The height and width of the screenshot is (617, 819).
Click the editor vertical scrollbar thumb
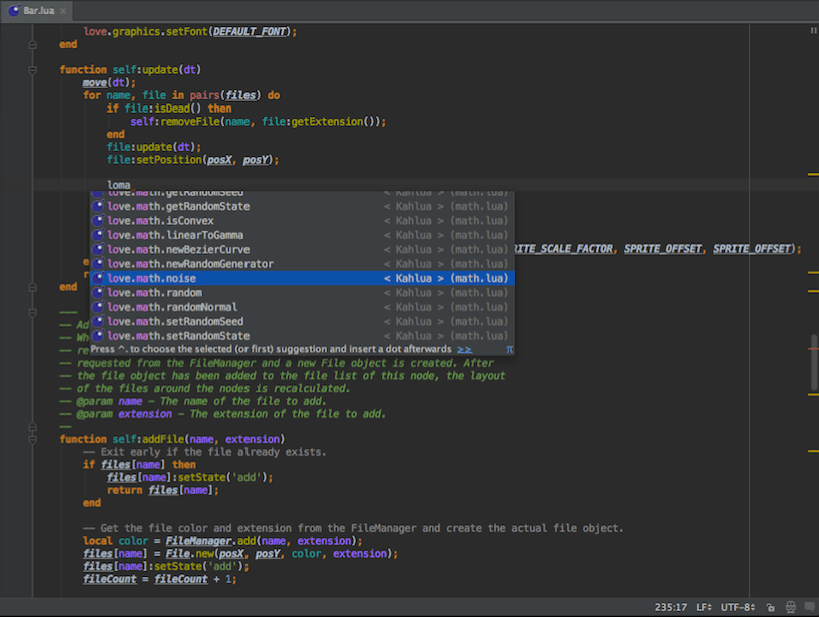tap(813, 362)
